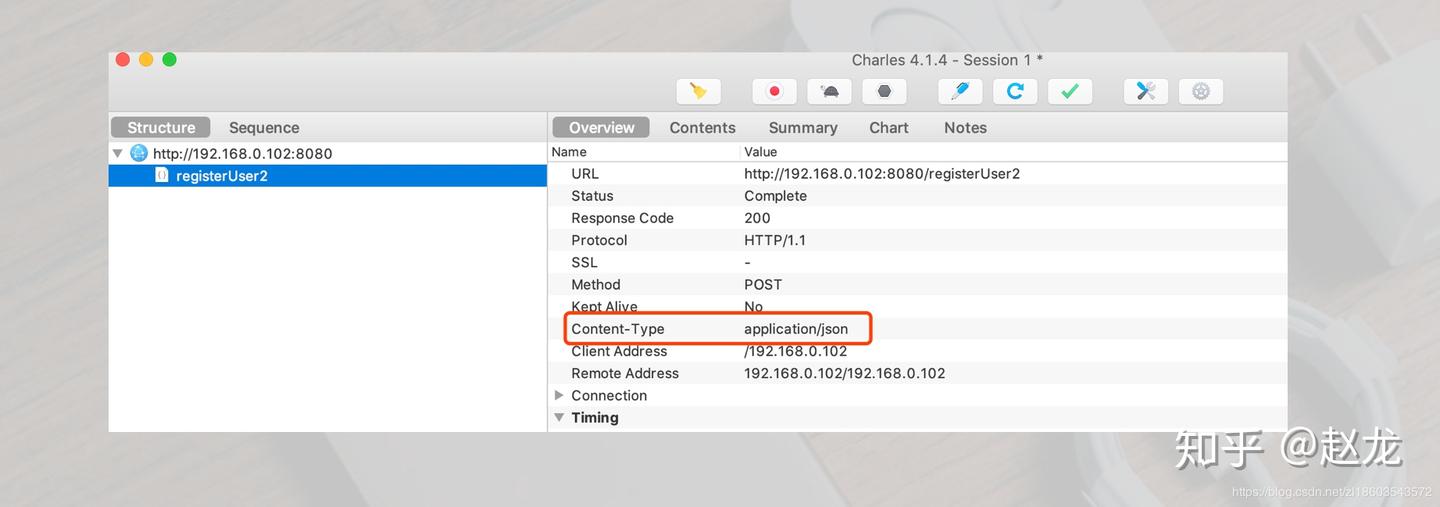Toggle the red record button
Viewport: 1440px width, 507px height.
pyautogui.click(x=774, y=91)
